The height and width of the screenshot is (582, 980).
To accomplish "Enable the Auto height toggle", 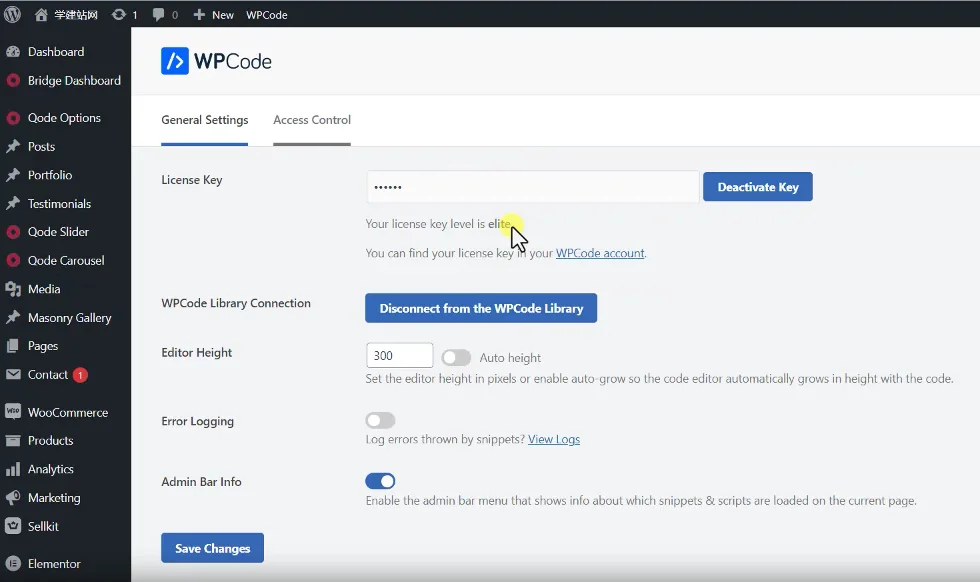I will coord(456,357).
